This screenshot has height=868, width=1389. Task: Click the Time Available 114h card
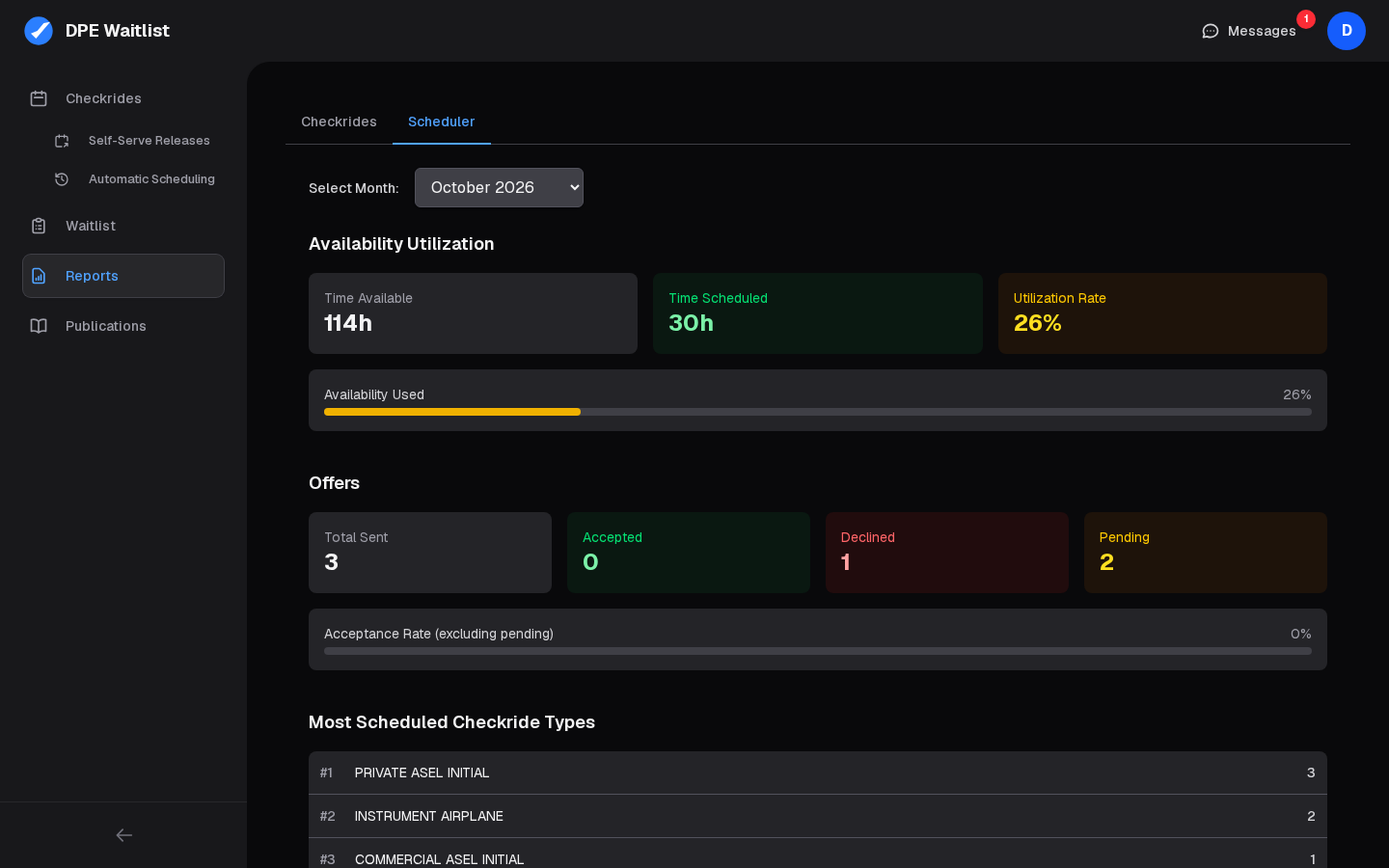point(473,313)
